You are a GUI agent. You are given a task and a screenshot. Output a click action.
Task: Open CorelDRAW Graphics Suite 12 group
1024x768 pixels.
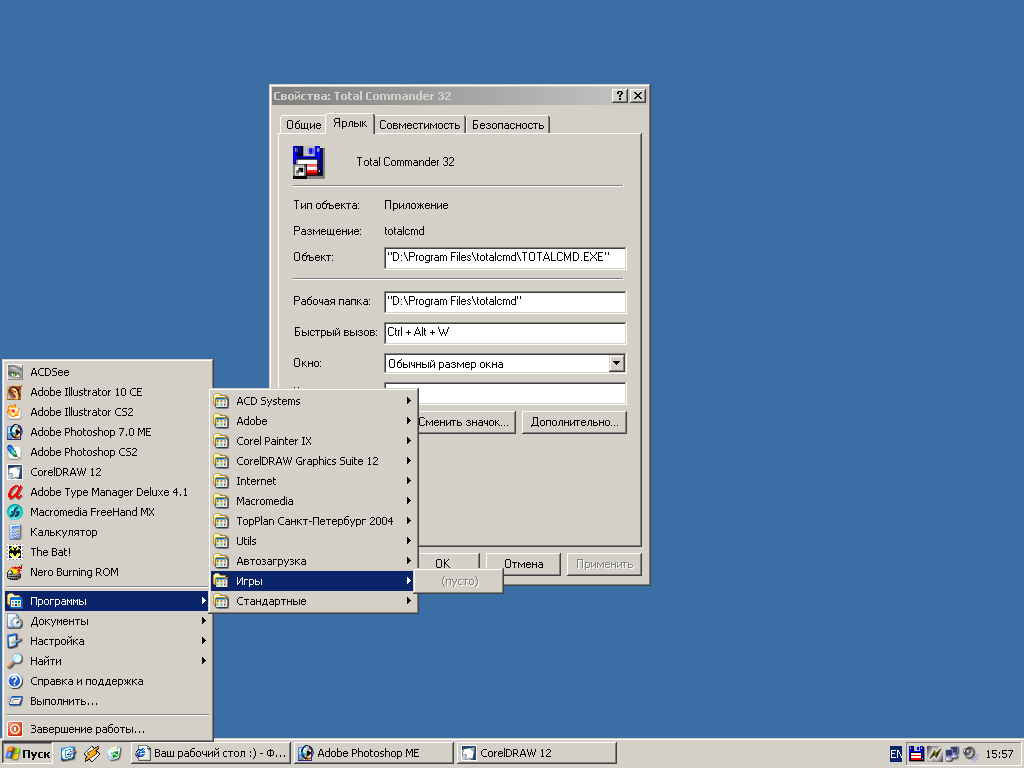(313, 461)
